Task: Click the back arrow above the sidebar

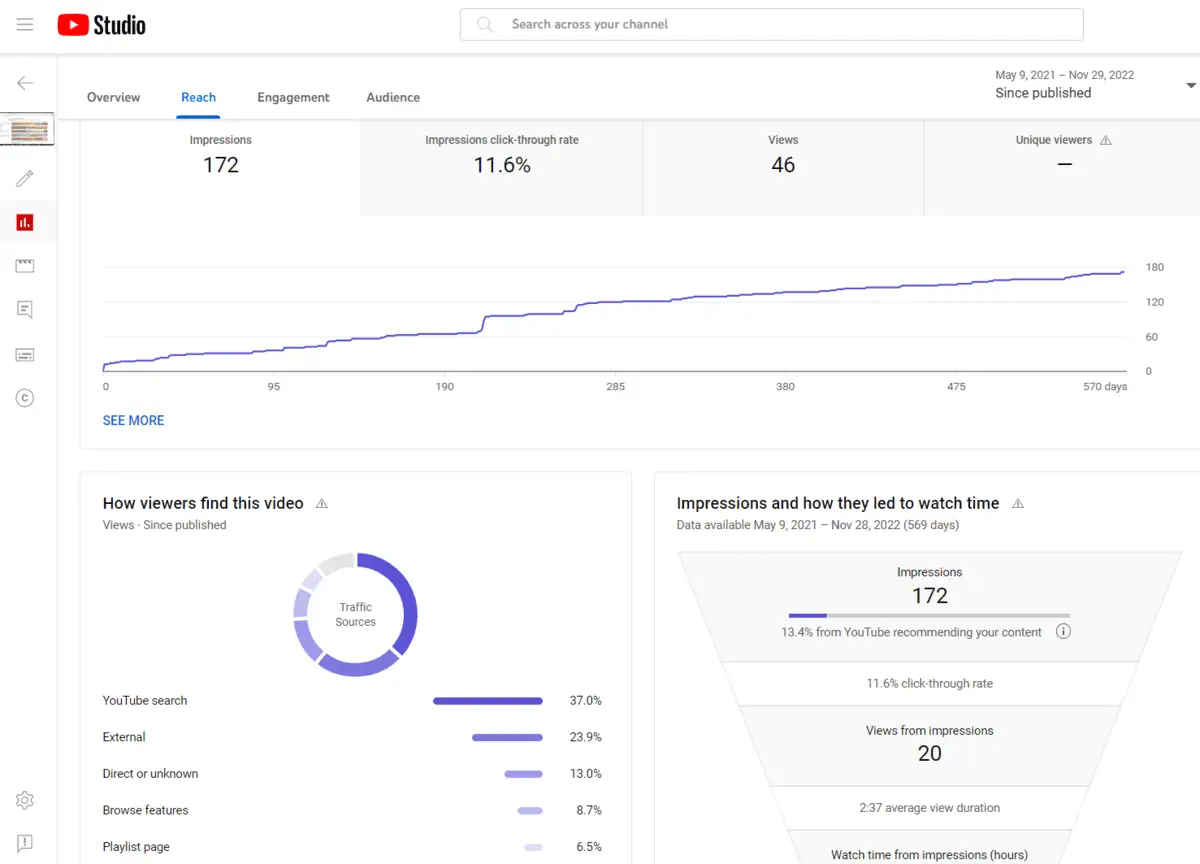Action: point(24,83)
